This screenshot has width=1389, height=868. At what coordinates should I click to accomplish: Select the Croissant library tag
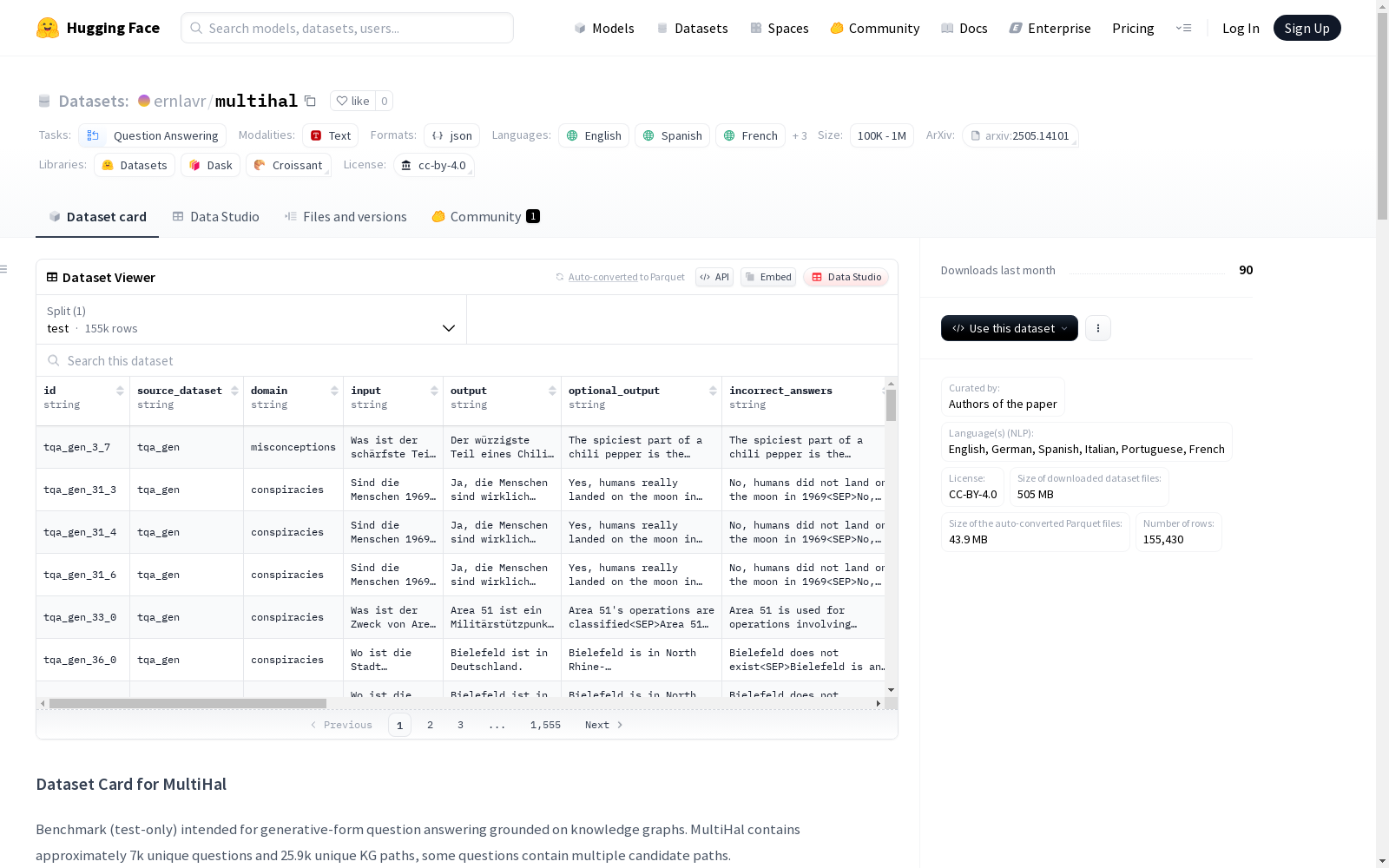pos(289,165)
